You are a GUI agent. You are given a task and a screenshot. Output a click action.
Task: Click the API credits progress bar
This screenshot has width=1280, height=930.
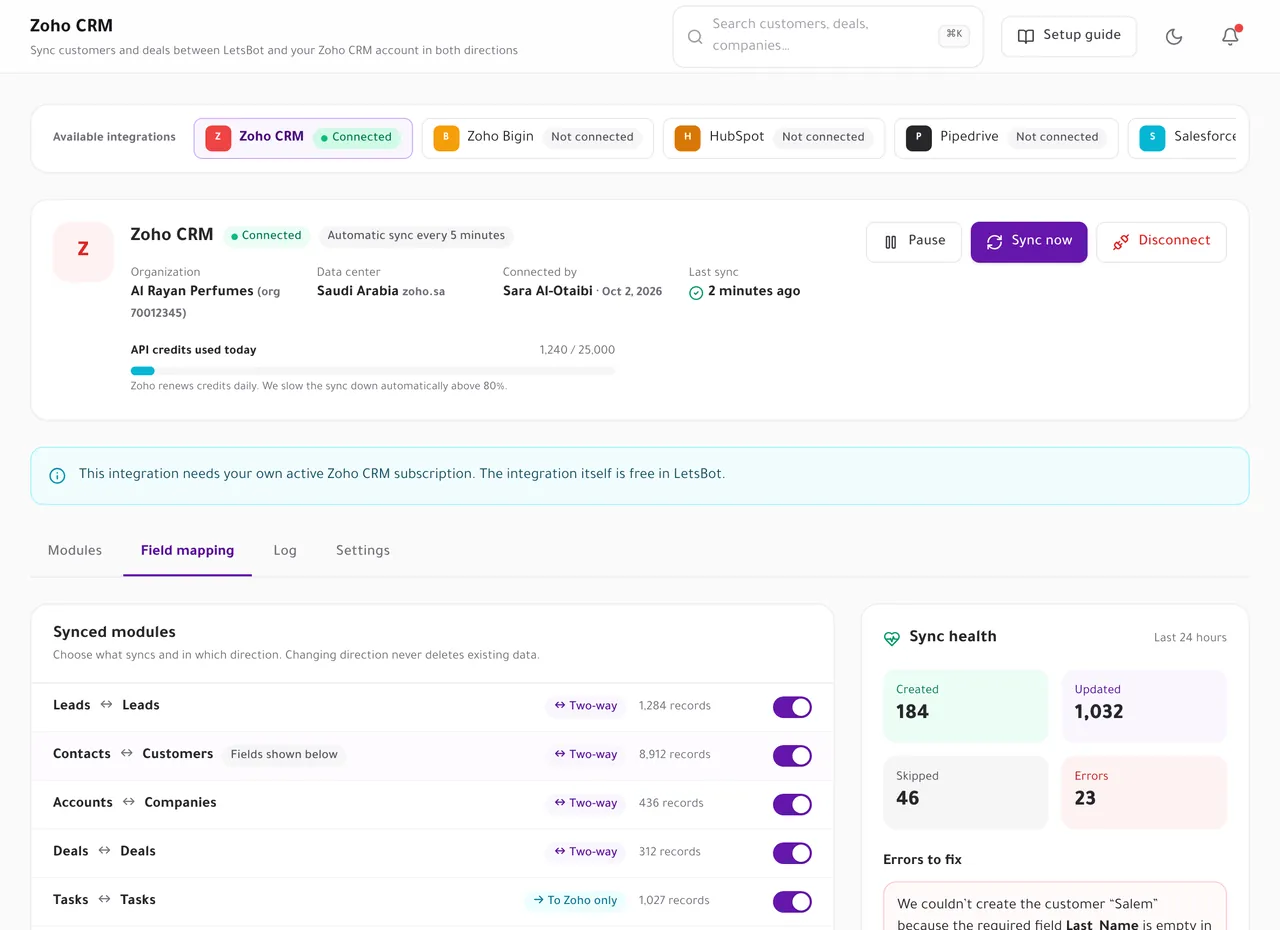(x=373, y=371)
